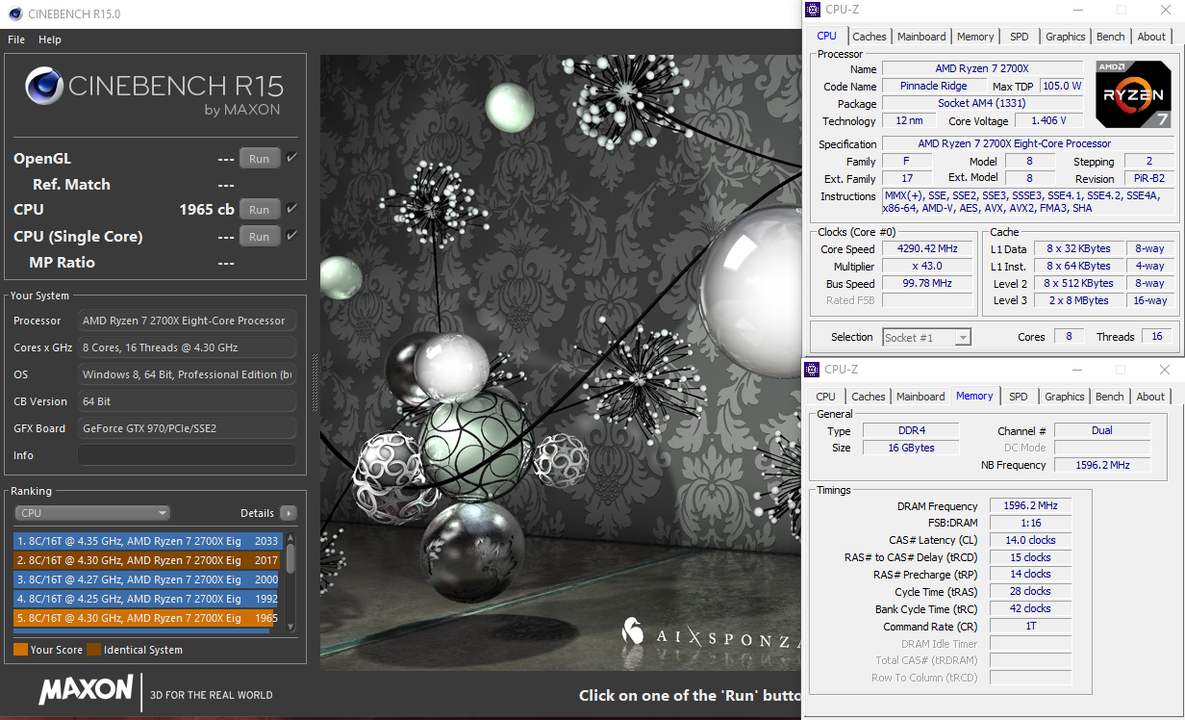Open About tab in upper CPU-Z window
This screenshot has width=1185, height=720.
[1151, 36]
